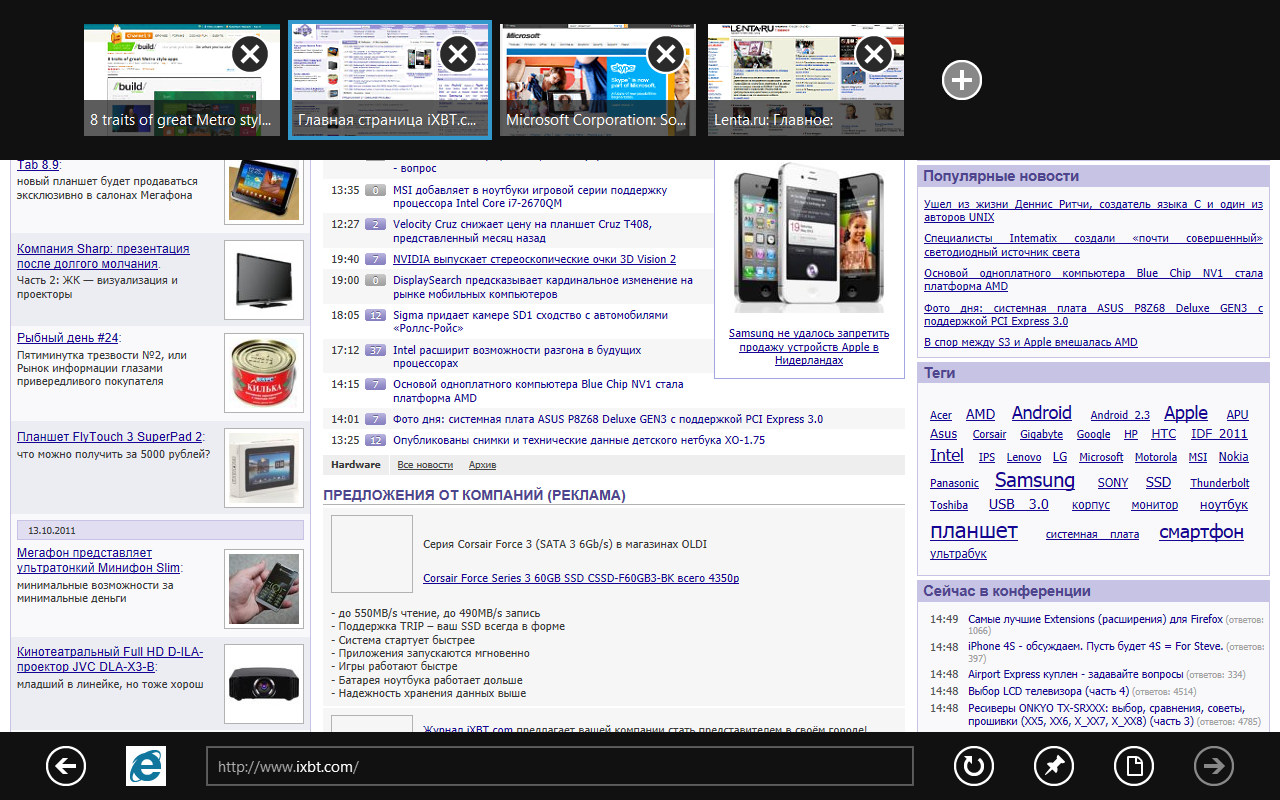This screenshot has height=800, width=1280.
Task: Select the 'Samsung' tag
Action: [1035, 481]
